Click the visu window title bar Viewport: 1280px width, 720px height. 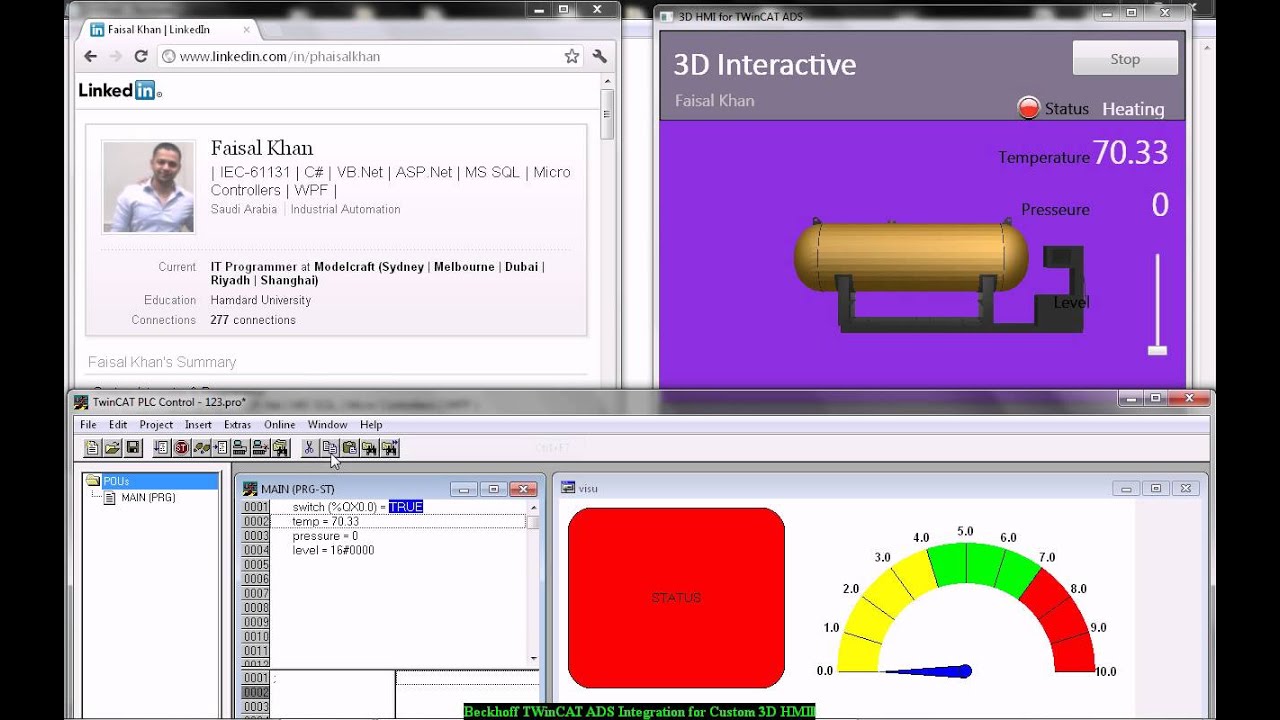click(x=880, y=488)
